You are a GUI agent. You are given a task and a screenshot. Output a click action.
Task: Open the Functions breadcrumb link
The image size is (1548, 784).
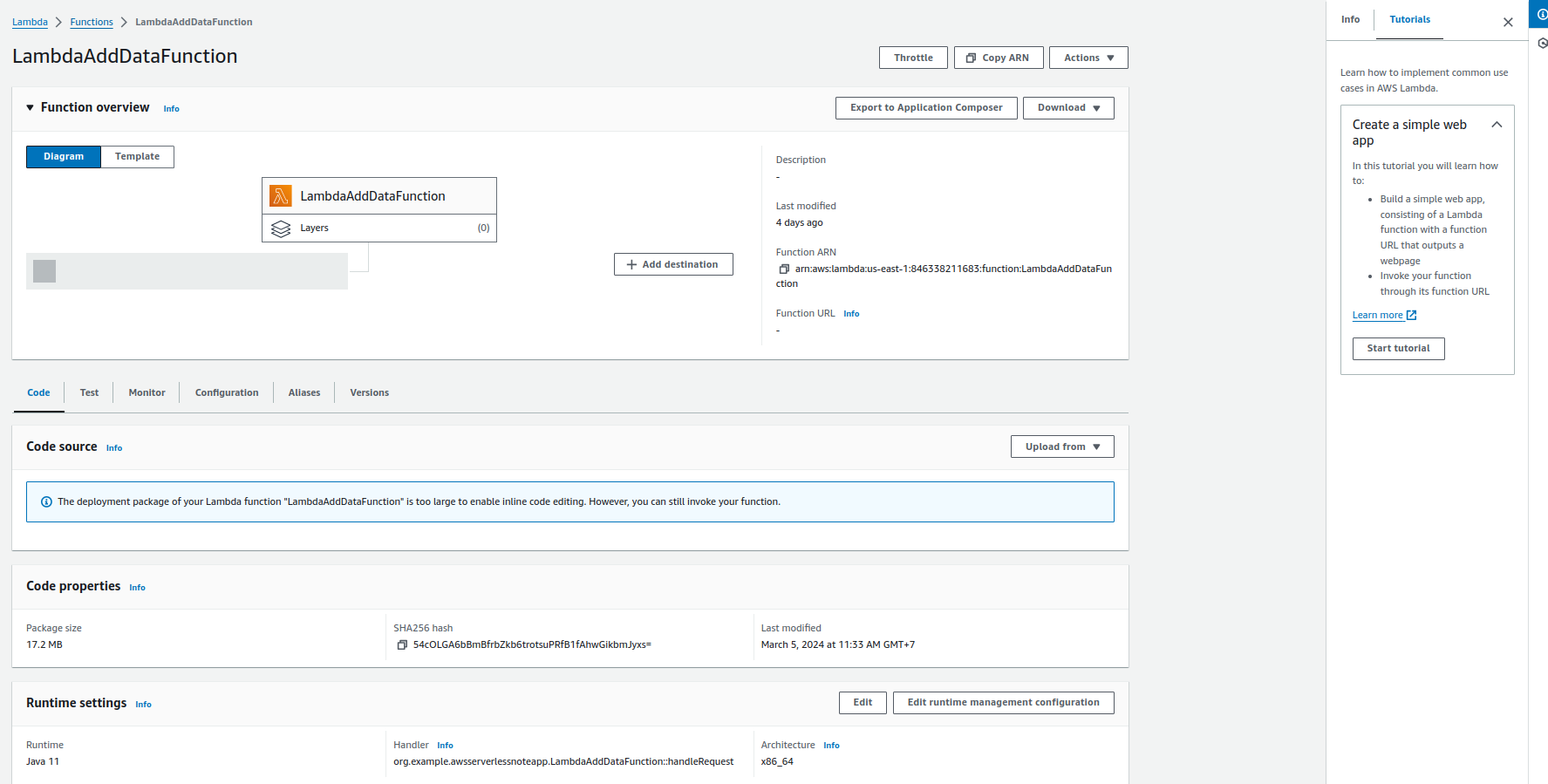coord(92,23)
